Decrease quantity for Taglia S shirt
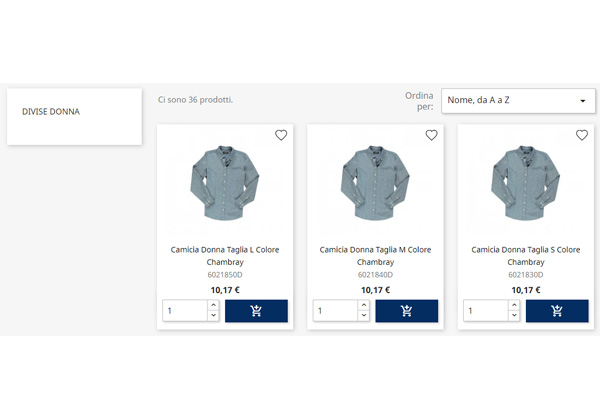 coord(513,316)
